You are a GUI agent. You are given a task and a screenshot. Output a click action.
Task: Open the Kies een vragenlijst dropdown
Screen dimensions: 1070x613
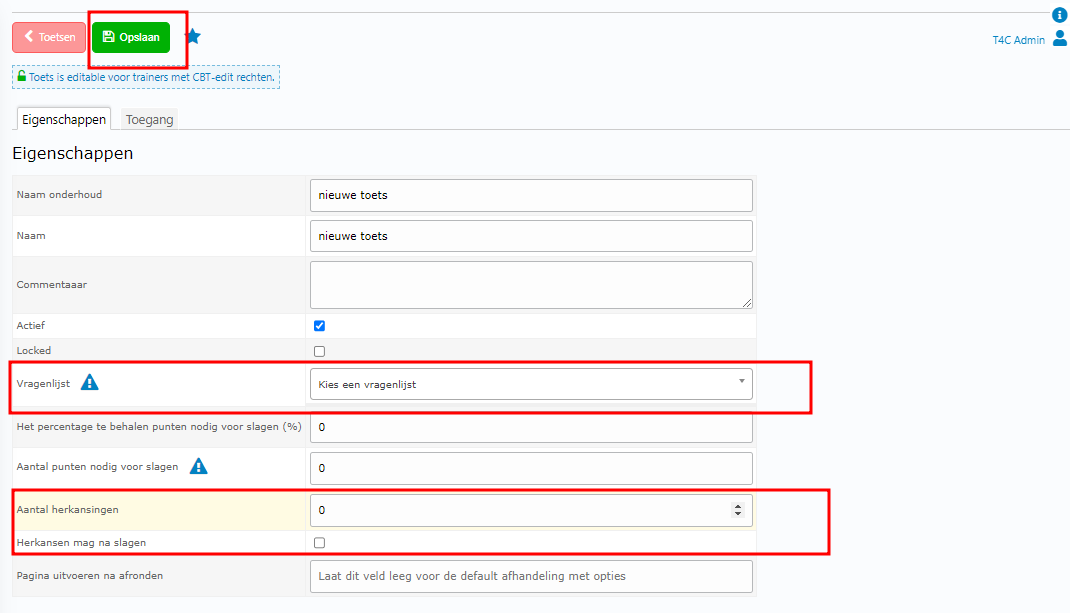pyautogui.click(x=531, y=384)
